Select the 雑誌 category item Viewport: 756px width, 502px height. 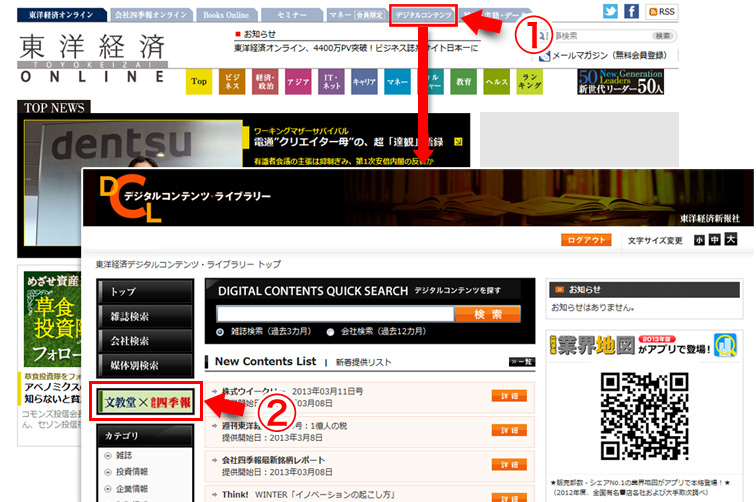(123, 455)
